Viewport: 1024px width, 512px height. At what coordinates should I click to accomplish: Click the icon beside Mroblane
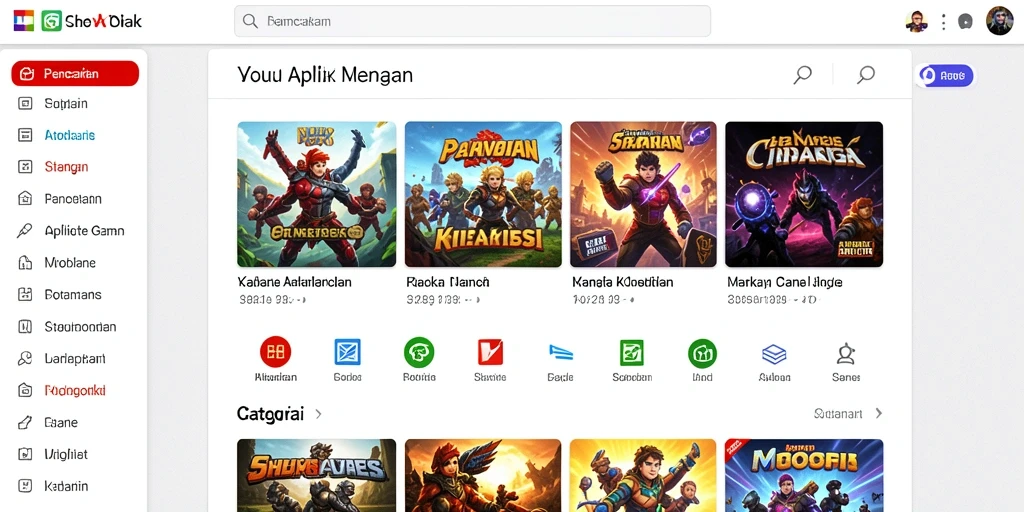tap(25, 263)
